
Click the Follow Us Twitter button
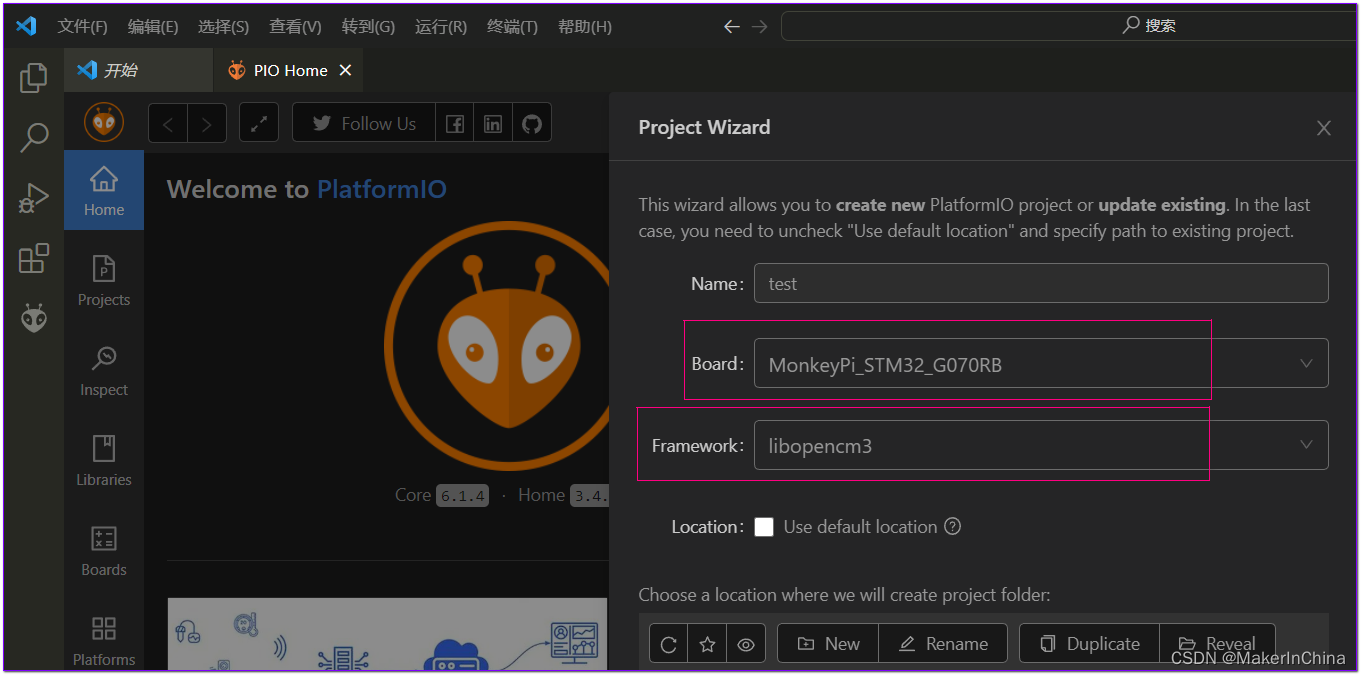364,124
